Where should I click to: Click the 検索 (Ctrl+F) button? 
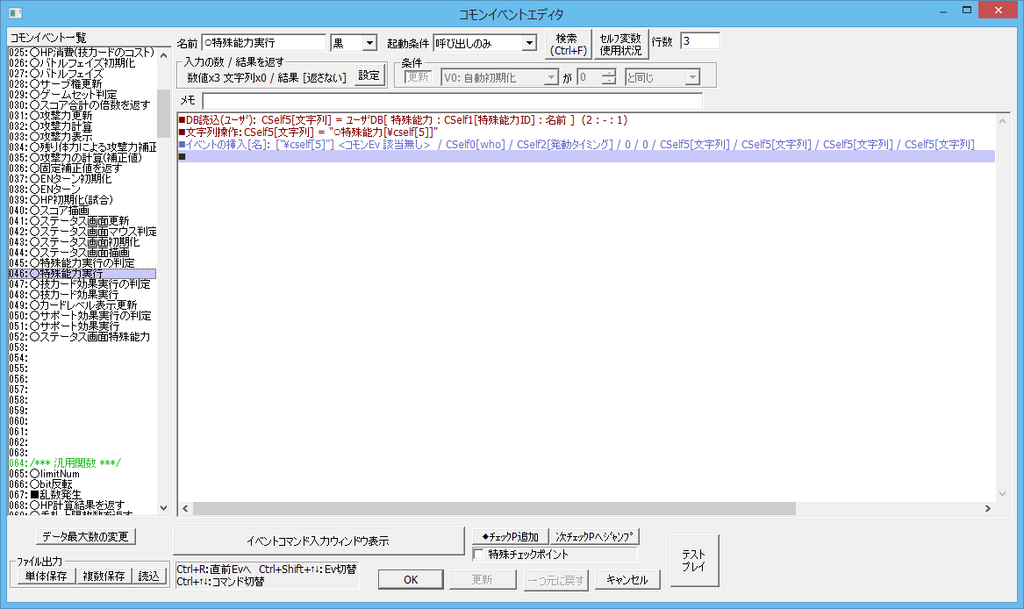pos(568,44)
